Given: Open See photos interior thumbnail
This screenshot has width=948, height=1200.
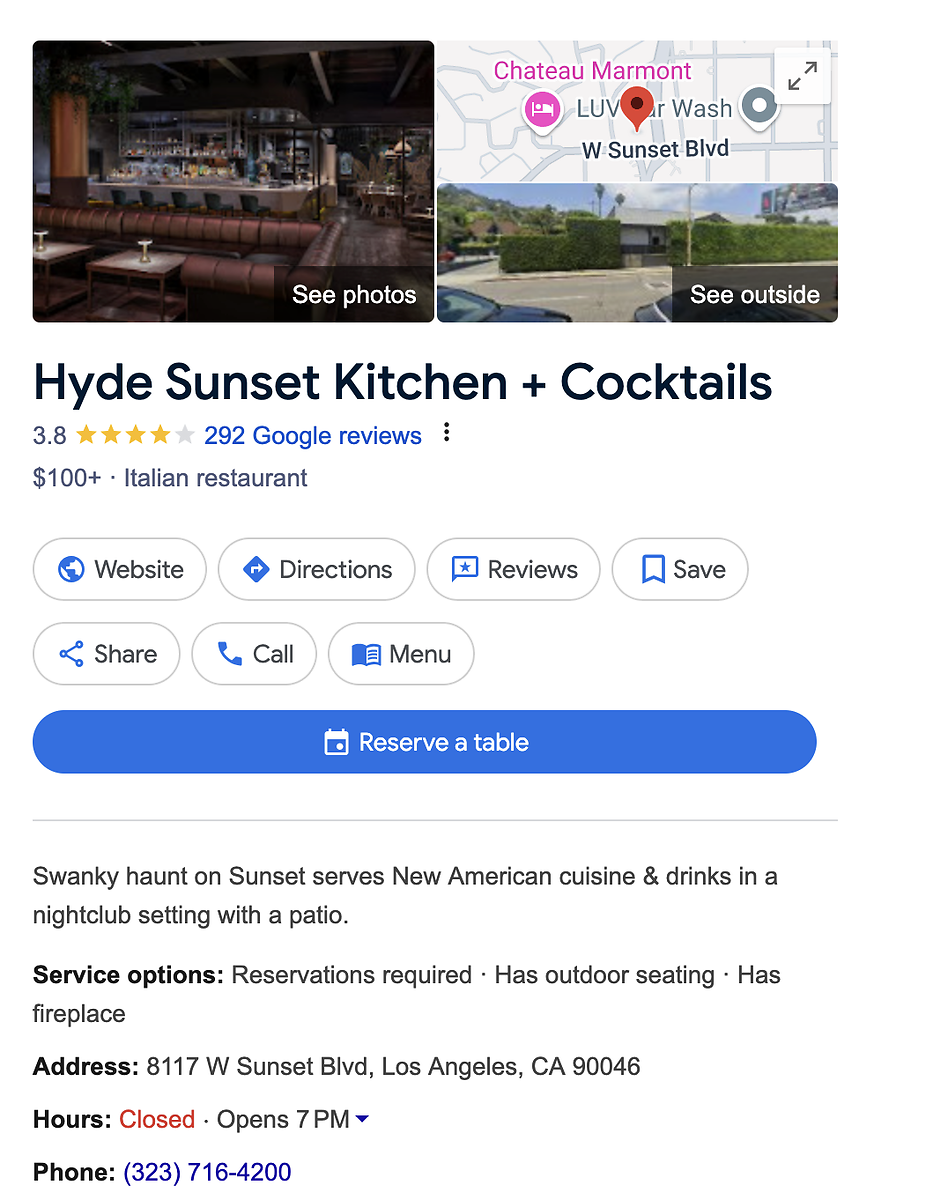Looking at the screenshot, I should pyautogui.click(x=233, y=181).
